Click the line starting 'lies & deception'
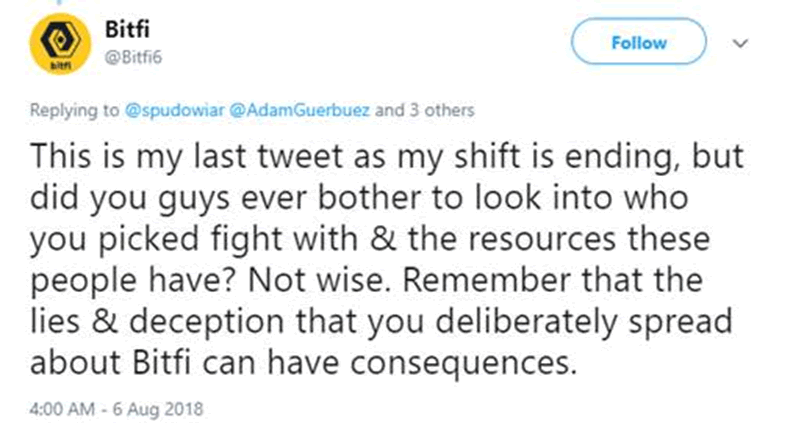 click(381, 322)
